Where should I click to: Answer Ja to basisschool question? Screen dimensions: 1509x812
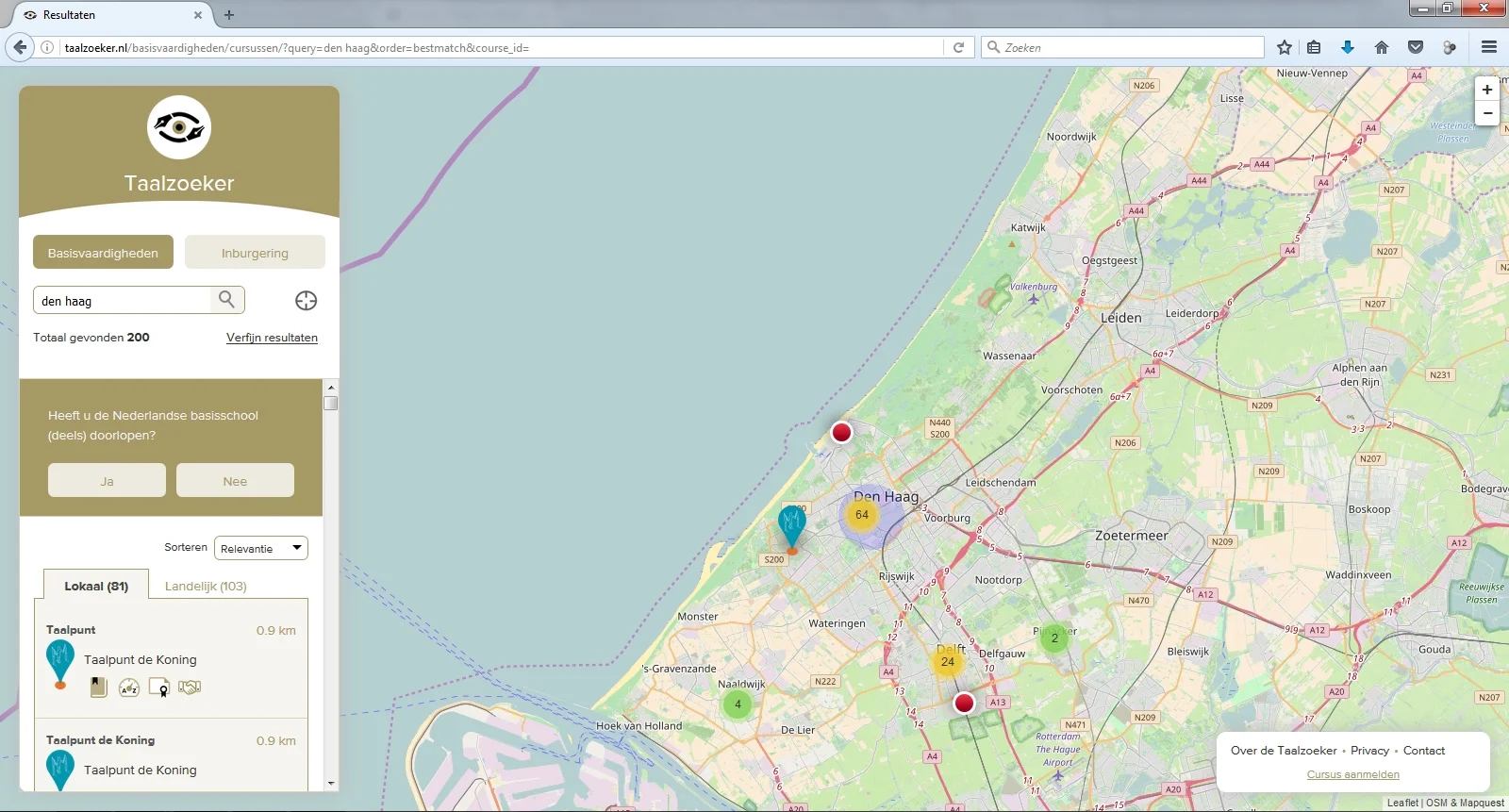107,480
